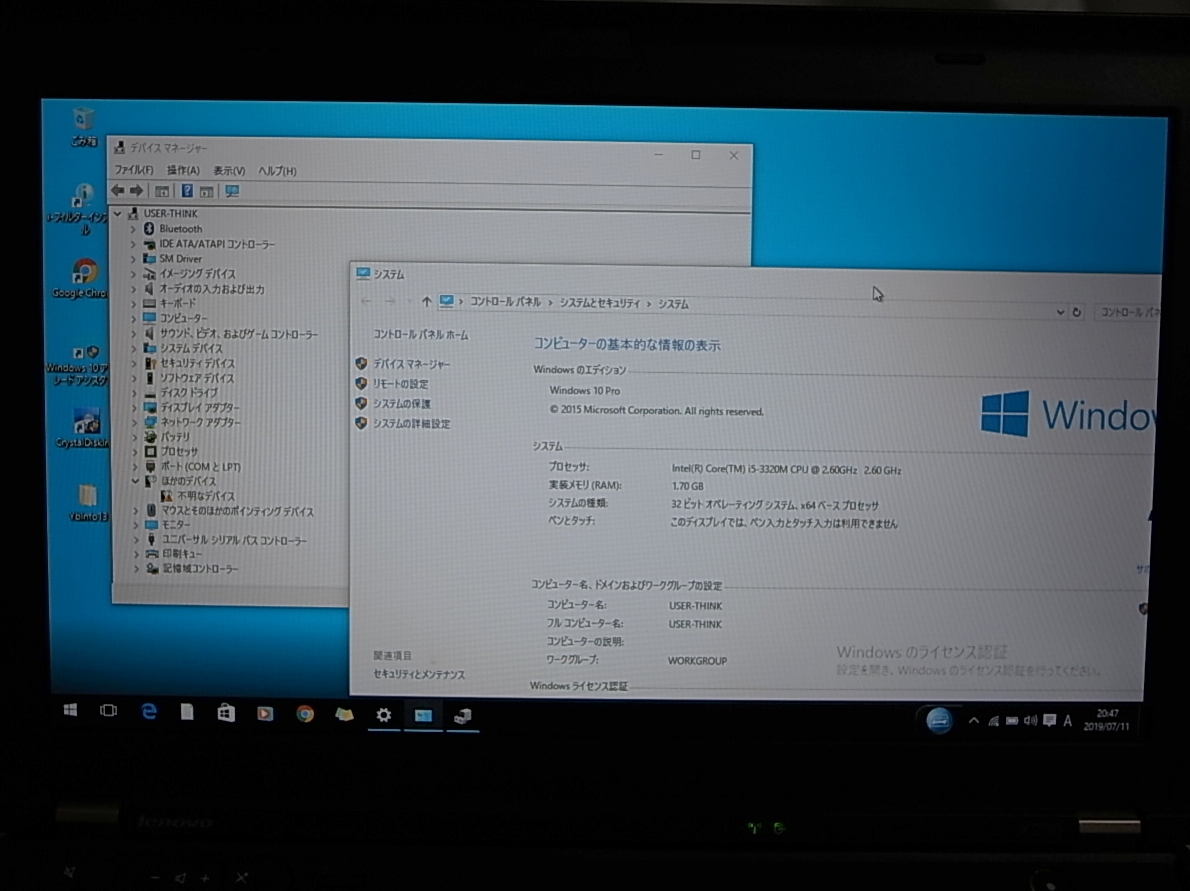This screenshot has height=891, width=1190.
Task: Click the Control Panel search field
Action: pos(1128,313)
